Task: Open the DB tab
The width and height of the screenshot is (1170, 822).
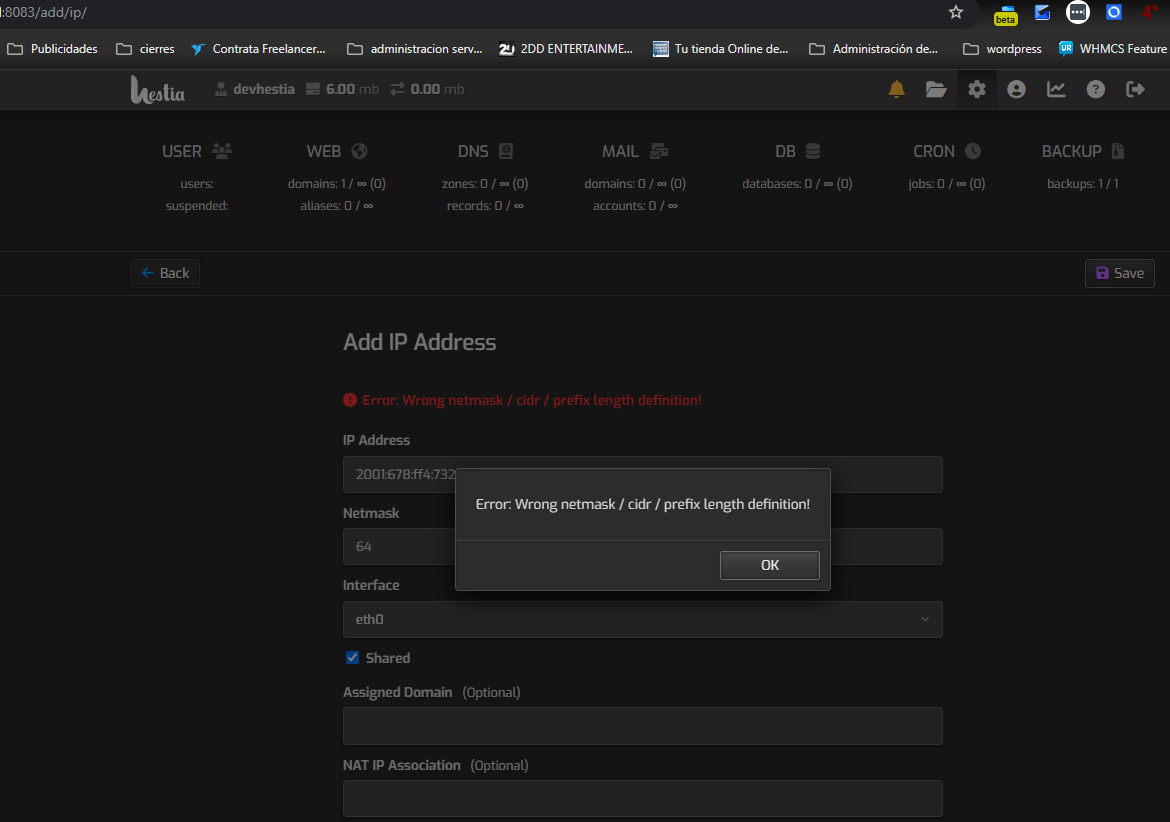Action: coord(797,151)
